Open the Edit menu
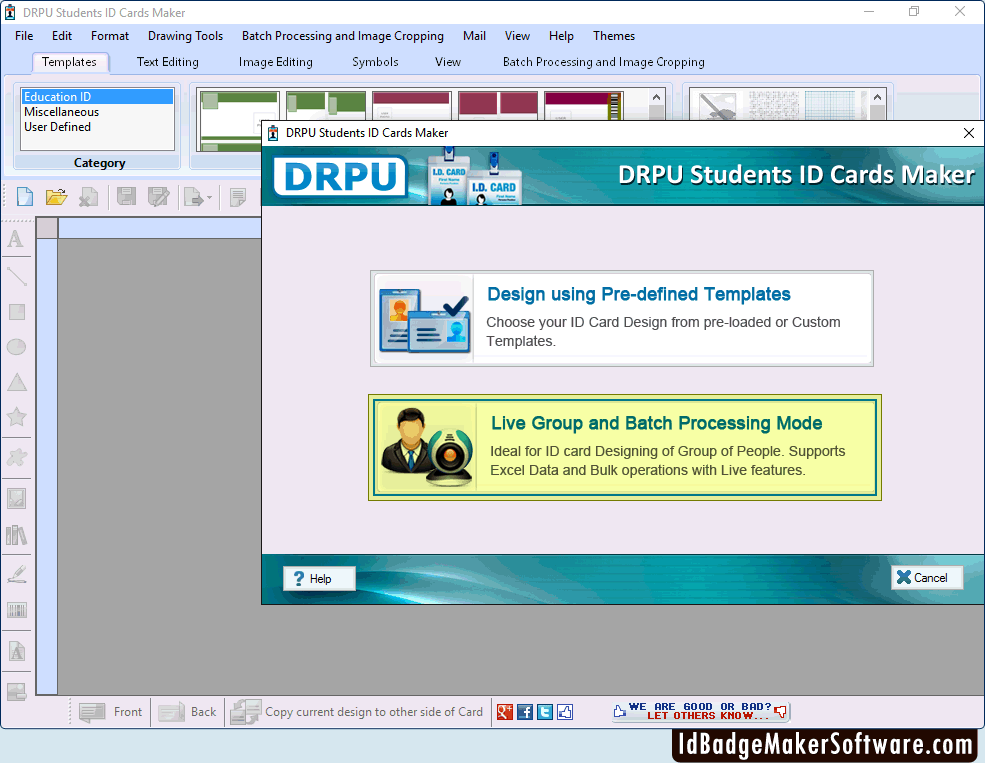 pyautogui.click(x=62, y=36)
